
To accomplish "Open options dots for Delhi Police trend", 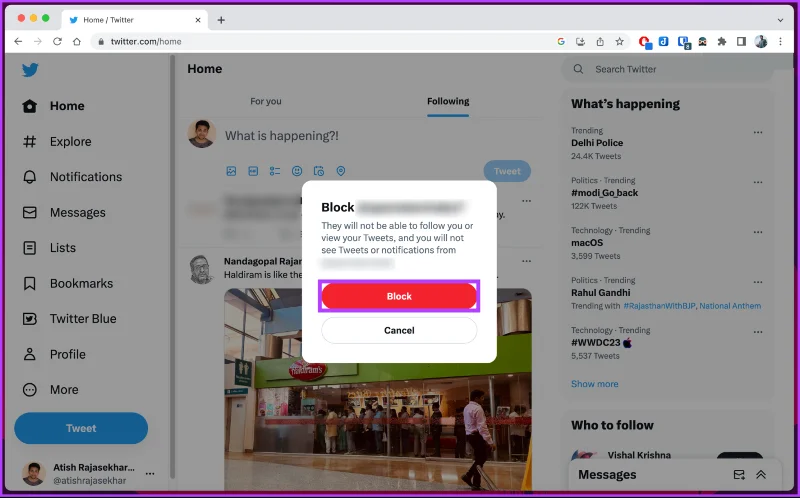I will [758, 132].
